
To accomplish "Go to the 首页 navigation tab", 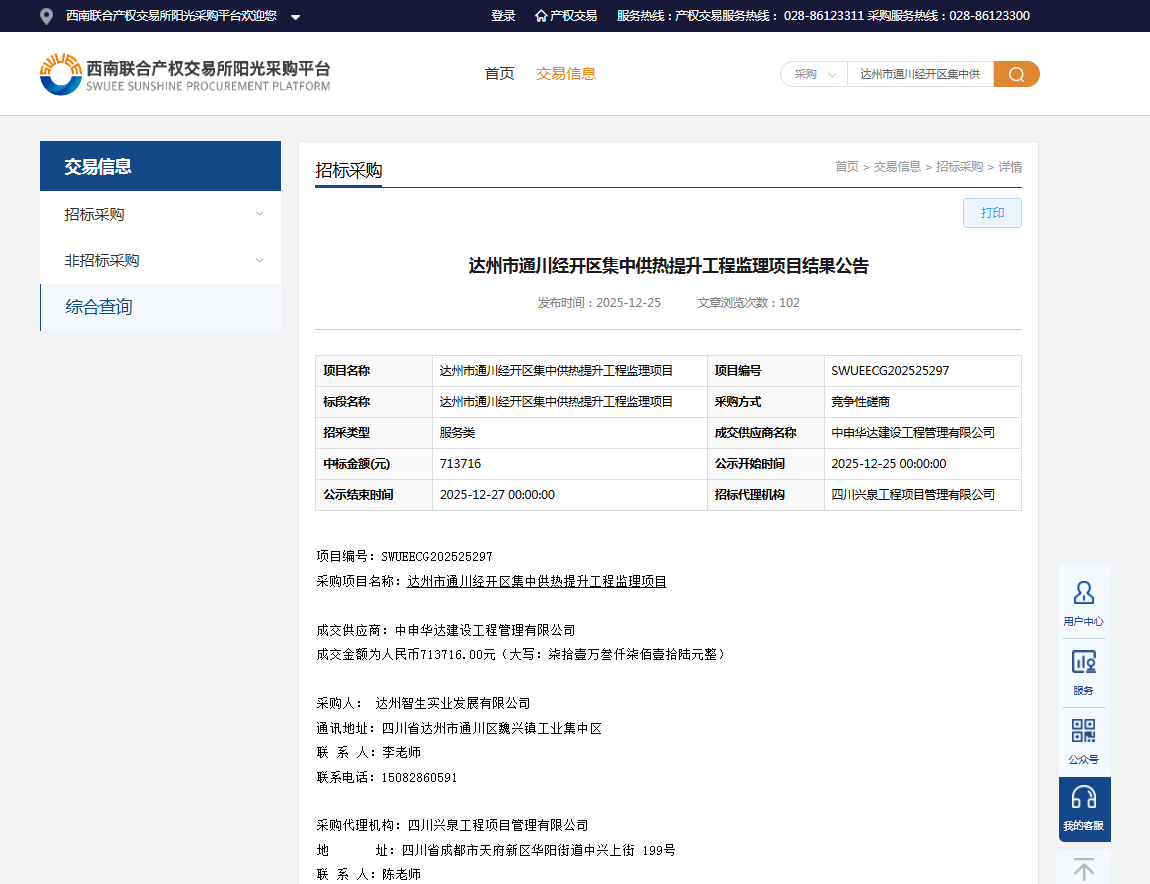I will (x=499, y=73).
